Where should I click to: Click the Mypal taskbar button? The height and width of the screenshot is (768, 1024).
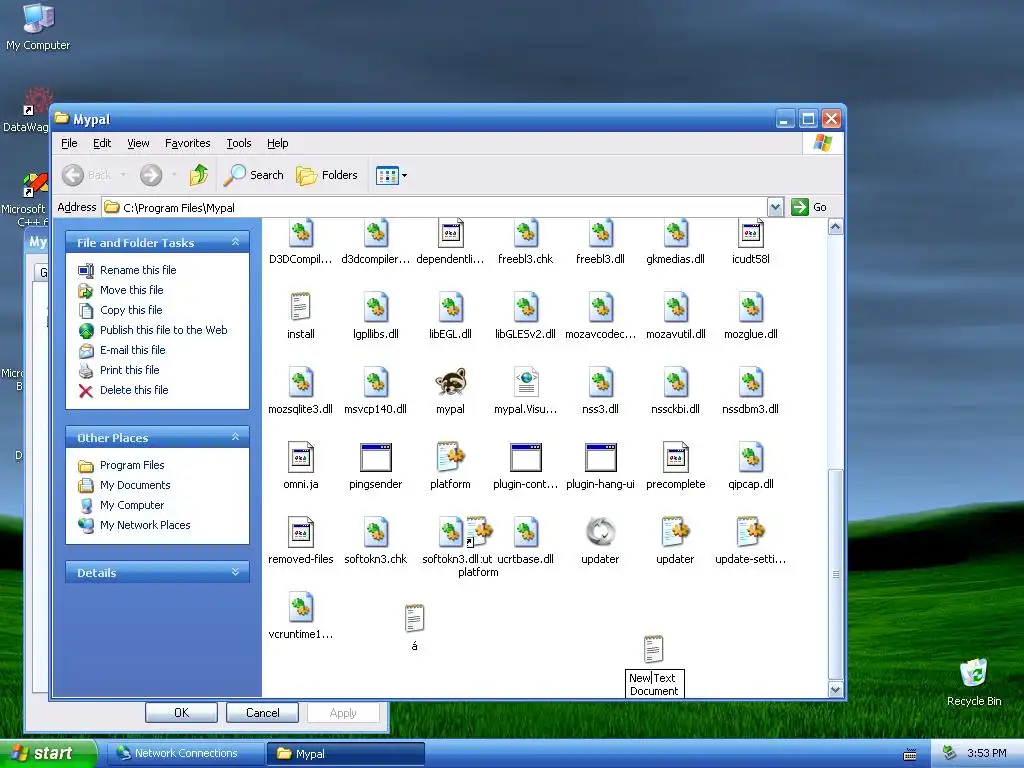click(346, 754)
